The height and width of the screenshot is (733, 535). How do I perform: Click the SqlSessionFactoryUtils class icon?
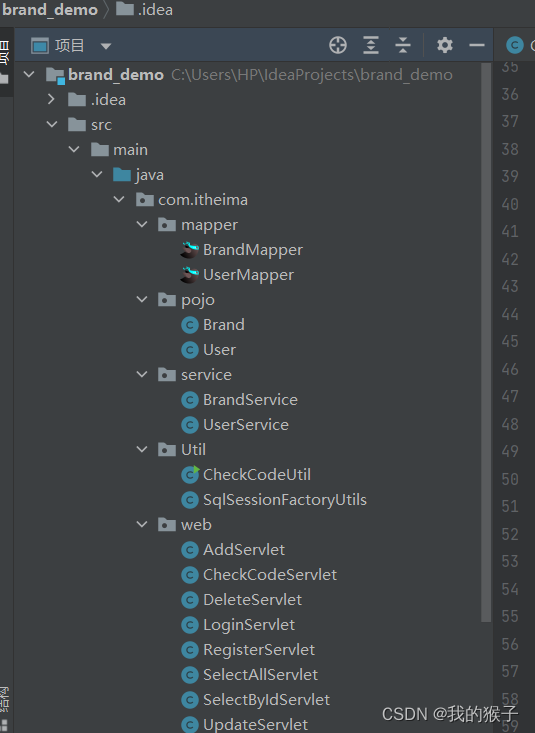(189, 500)
